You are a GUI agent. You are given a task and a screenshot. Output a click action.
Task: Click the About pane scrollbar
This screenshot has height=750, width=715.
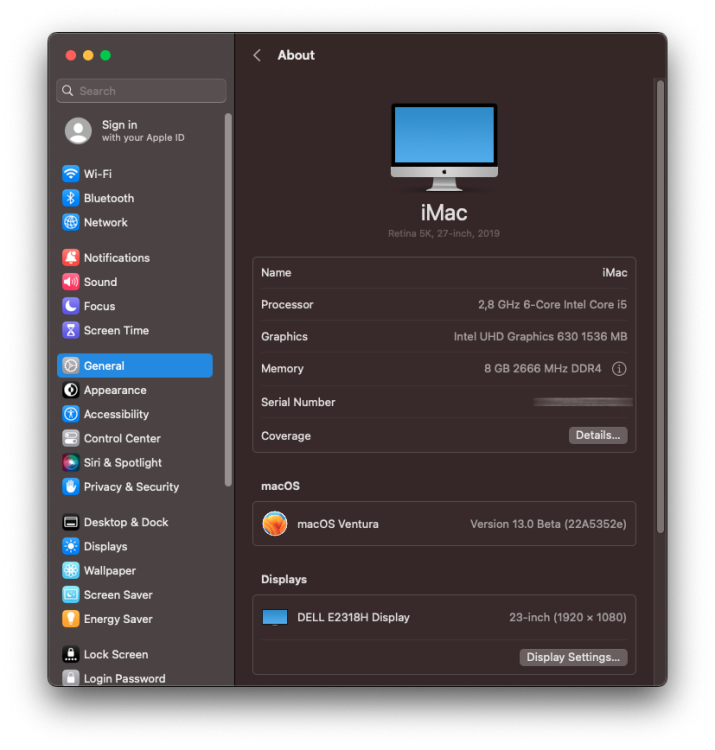click(x=660, y=307)
